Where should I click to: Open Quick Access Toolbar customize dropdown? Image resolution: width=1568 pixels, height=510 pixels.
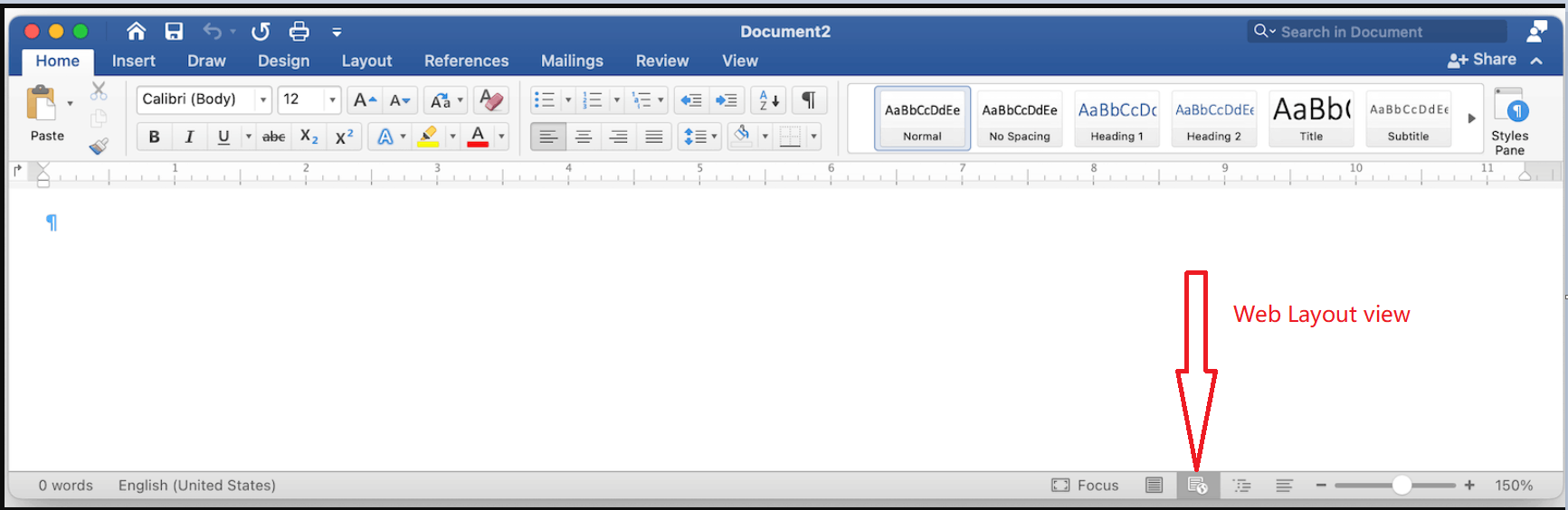(337, 32)
